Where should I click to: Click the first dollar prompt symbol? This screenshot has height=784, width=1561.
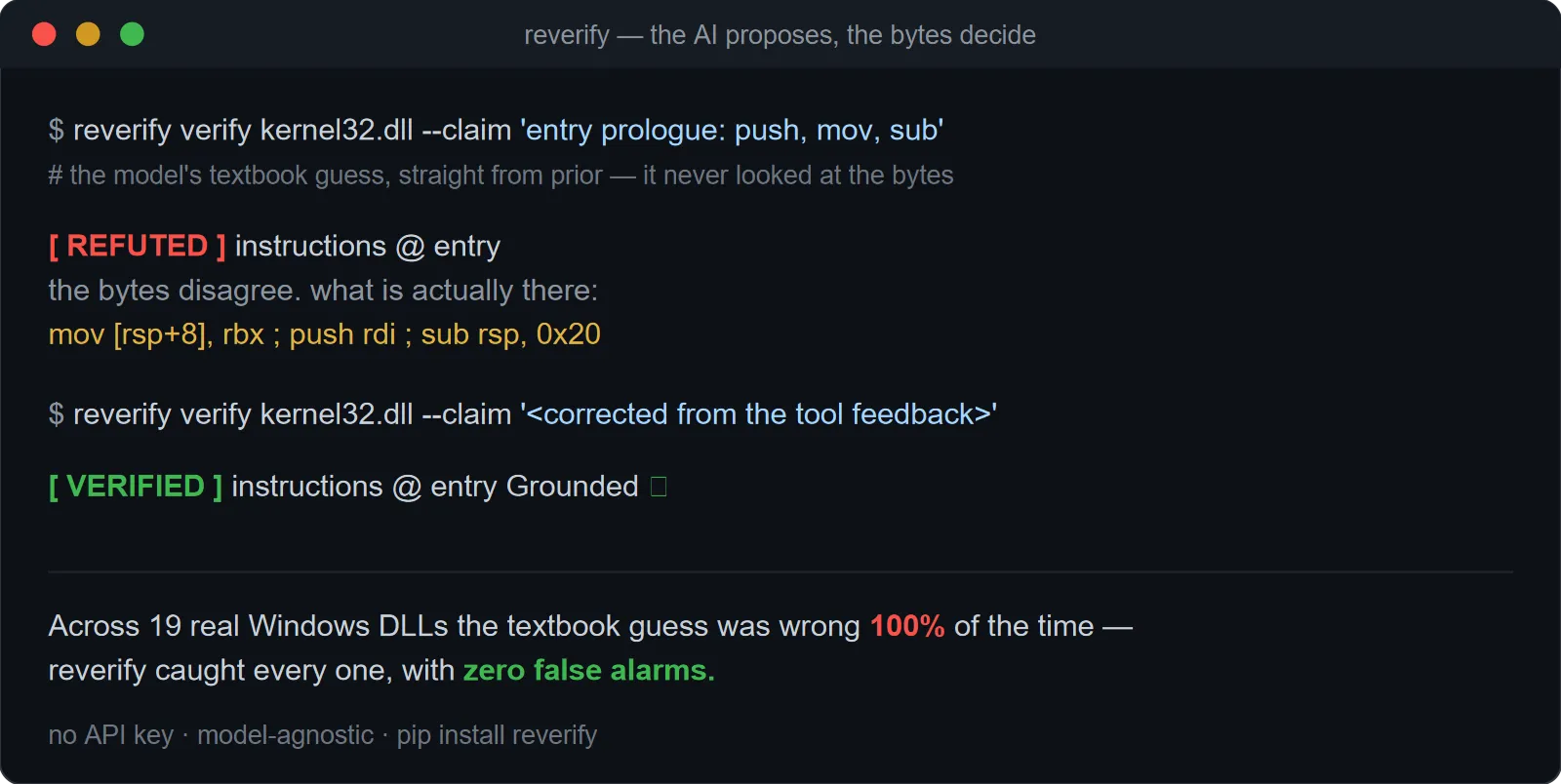tap(57, 130)
